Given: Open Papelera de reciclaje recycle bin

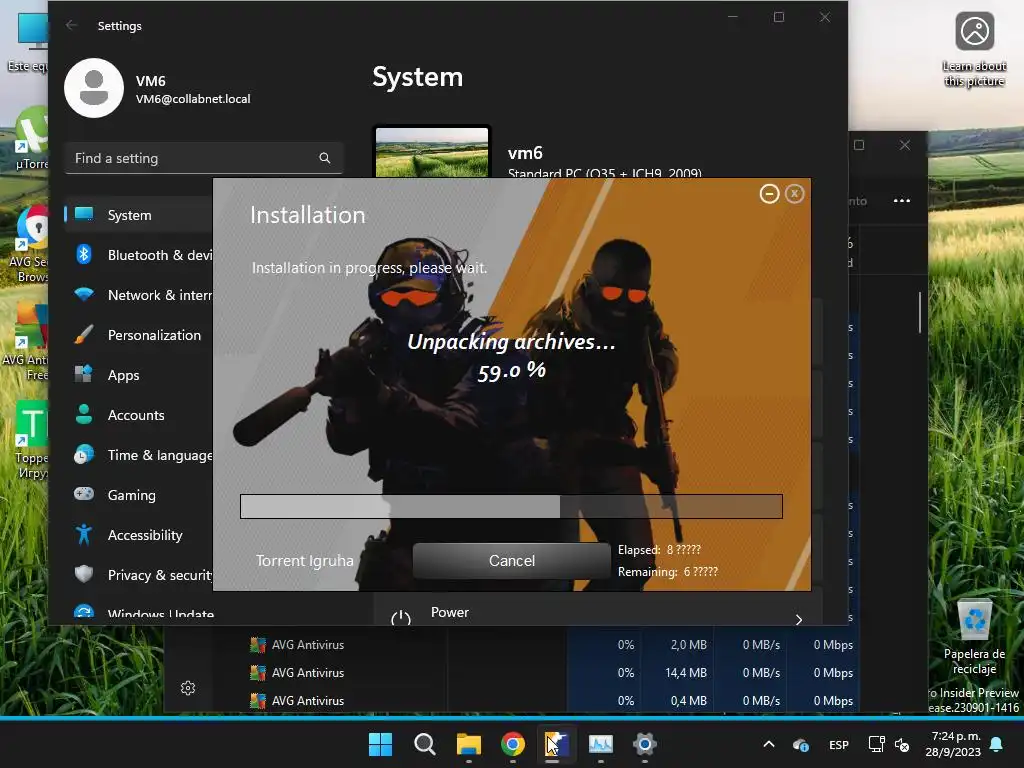Looking at the screenshot, I should [x=974, y=637].
